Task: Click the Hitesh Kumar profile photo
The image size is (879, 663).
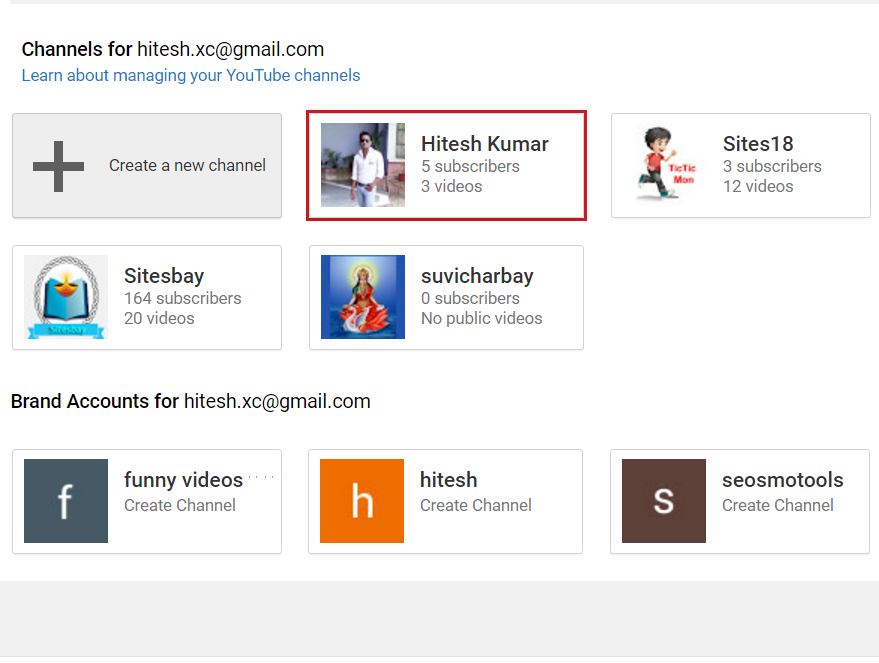Action: click(363, 165)
